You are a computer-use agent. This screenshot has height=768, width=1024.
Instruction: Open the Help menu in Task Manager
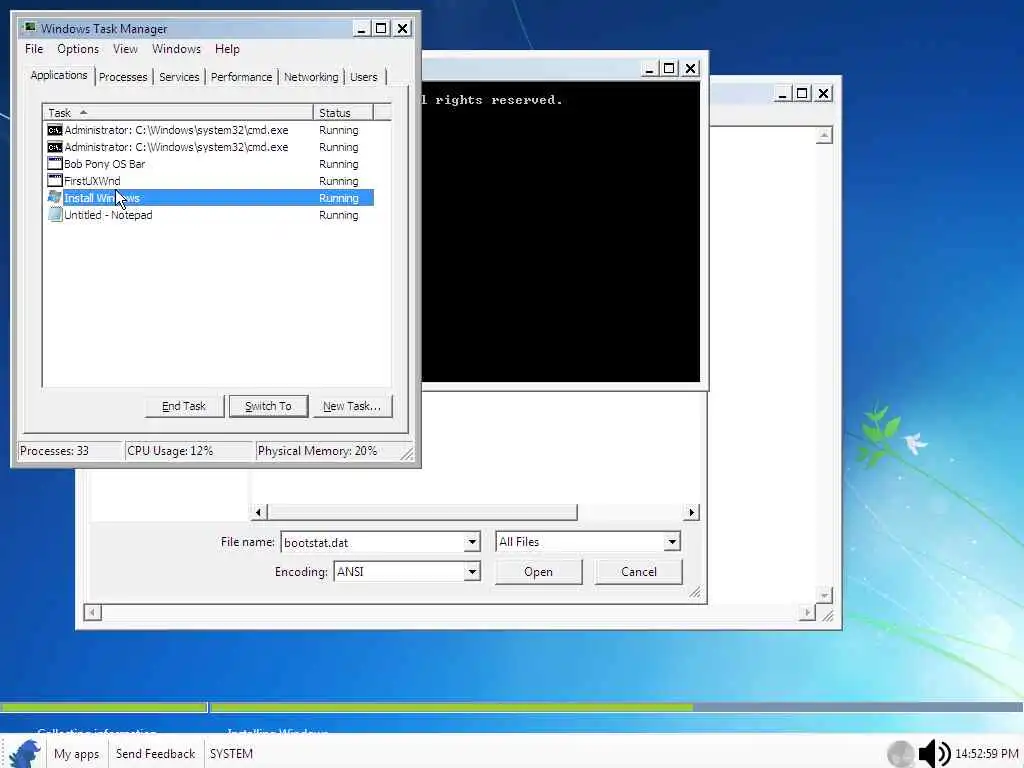[x=227, y=49]
